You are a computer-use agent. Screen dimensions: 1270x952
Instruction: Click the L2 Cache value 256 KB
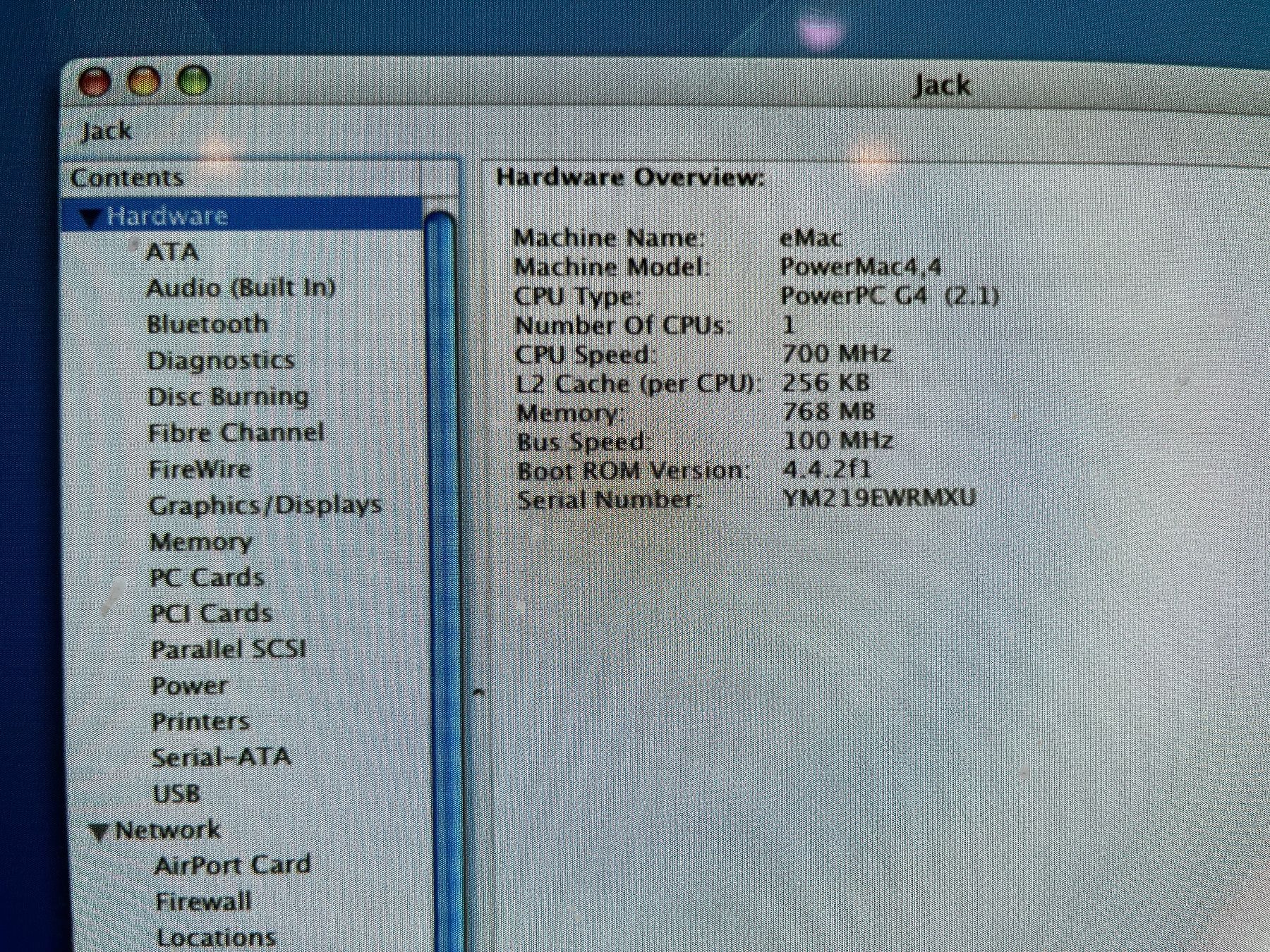pyautogui.click(x=826, y=382)
